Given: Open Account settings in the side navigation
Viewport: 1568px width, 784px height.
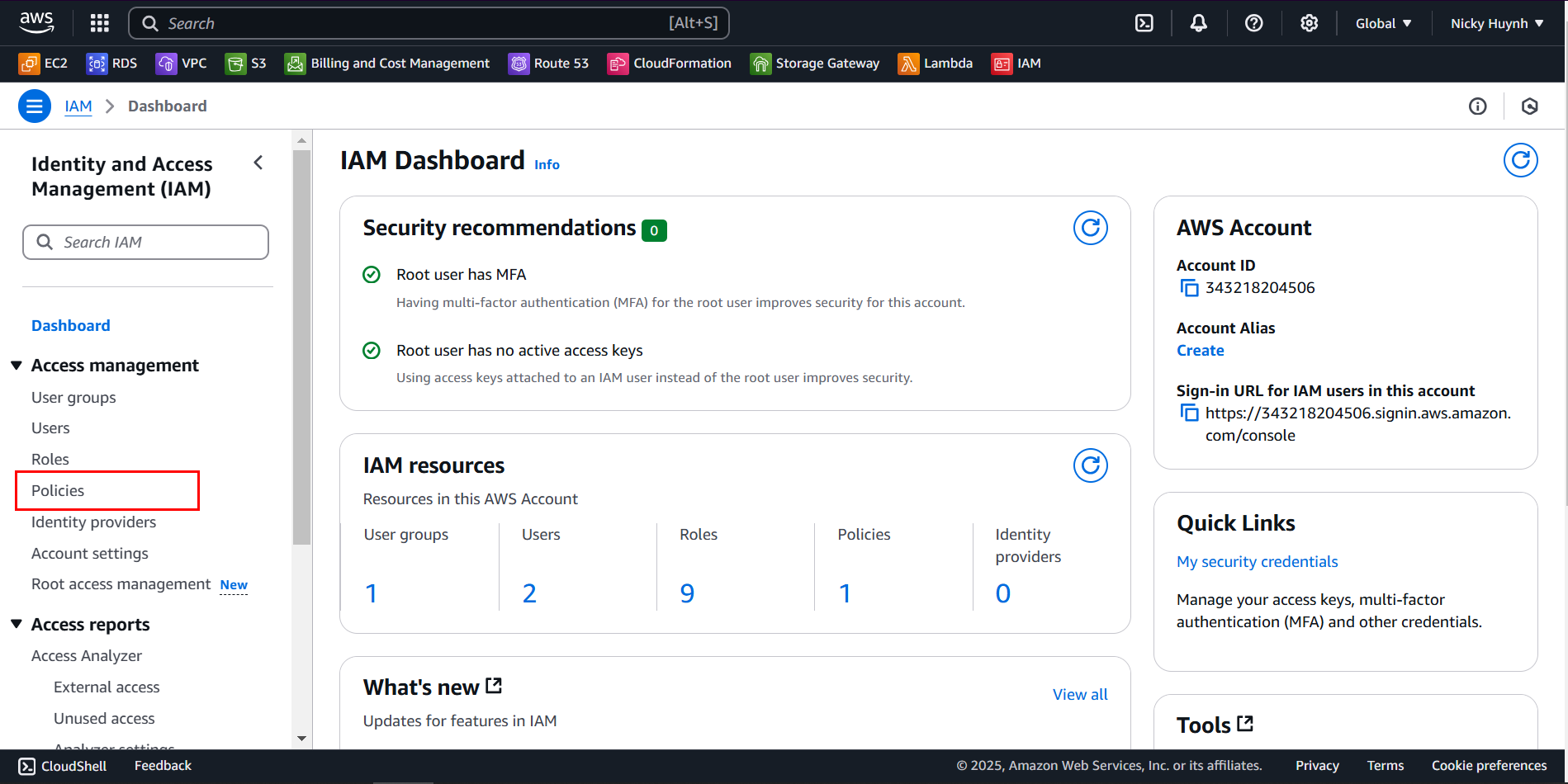Looking at the screenshot, I should tap(90, 554).
